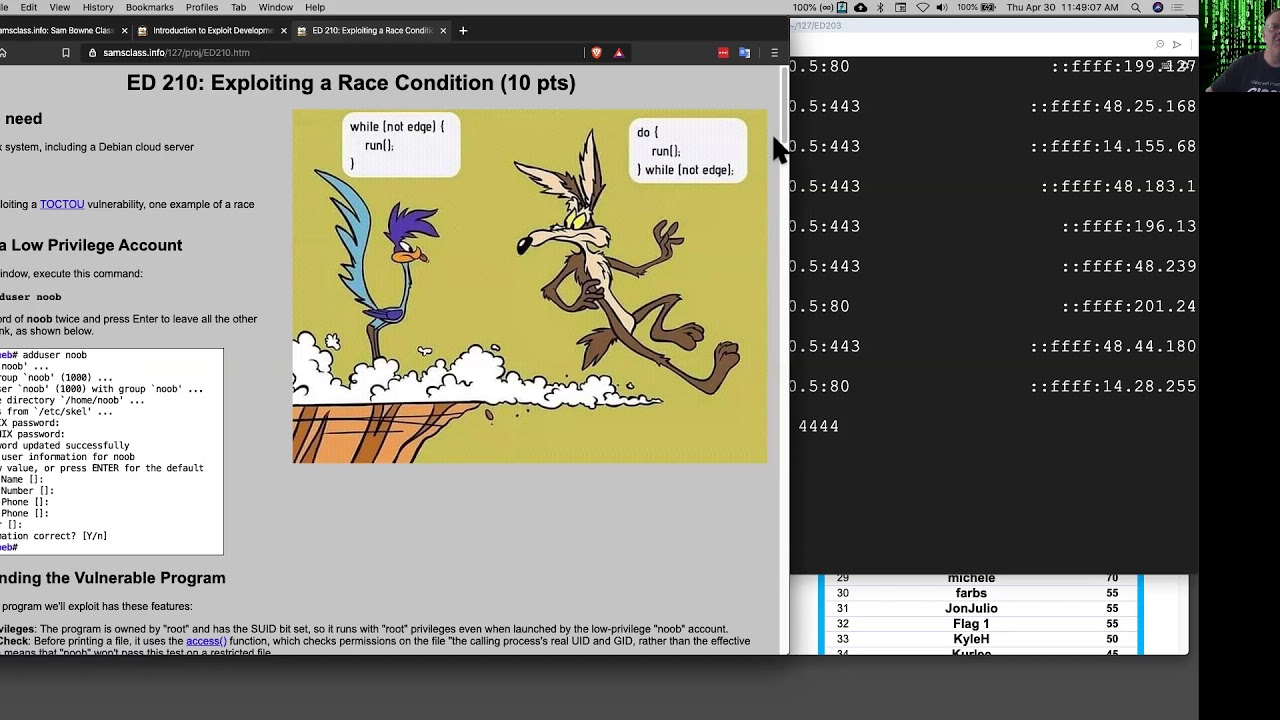Open Spotlight search magnifier icon
1280x720 pixels.
click(1136, 7)
